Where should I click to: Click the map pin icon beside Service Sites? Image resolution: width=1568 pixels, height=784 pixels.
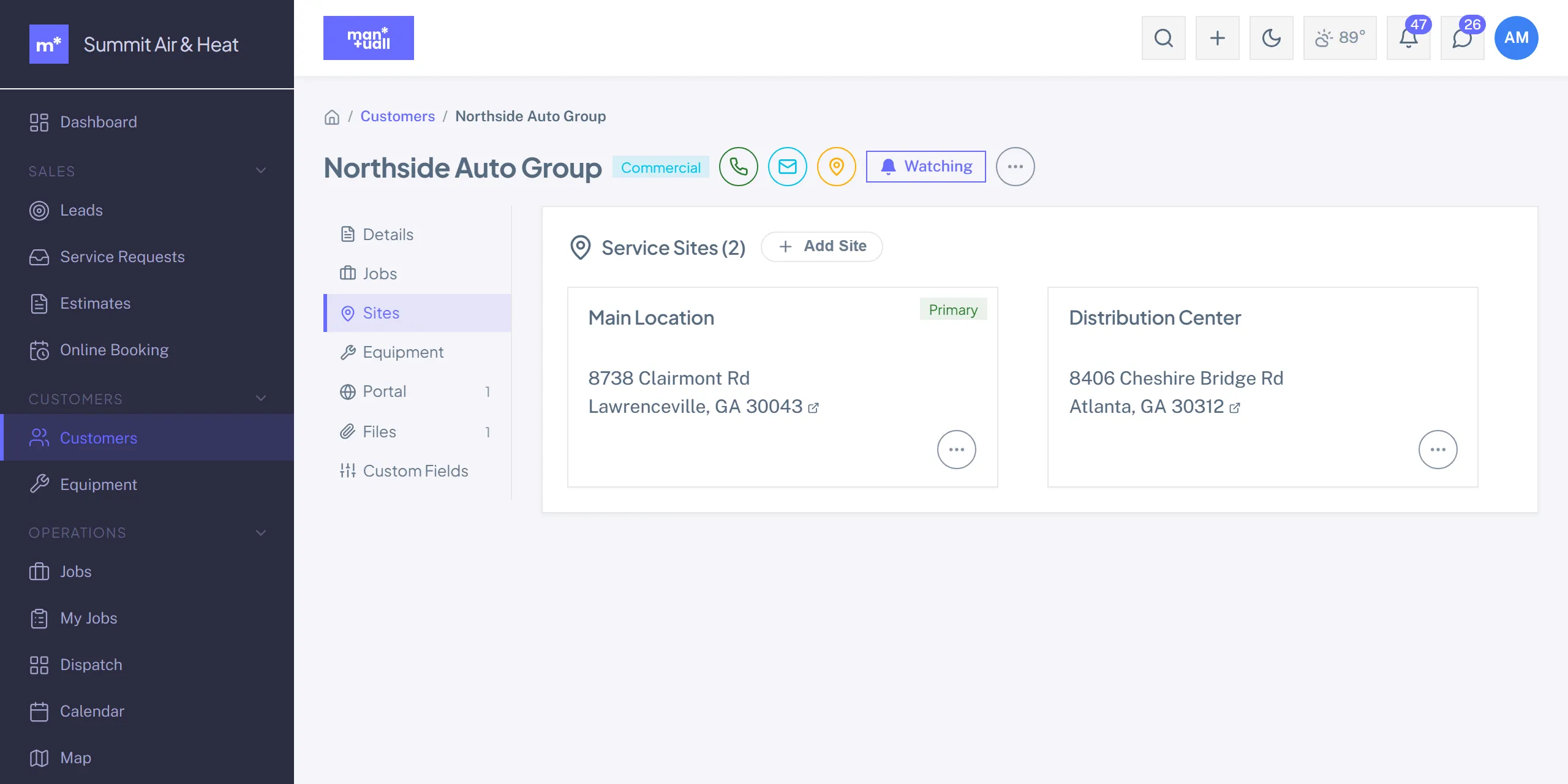580,247
